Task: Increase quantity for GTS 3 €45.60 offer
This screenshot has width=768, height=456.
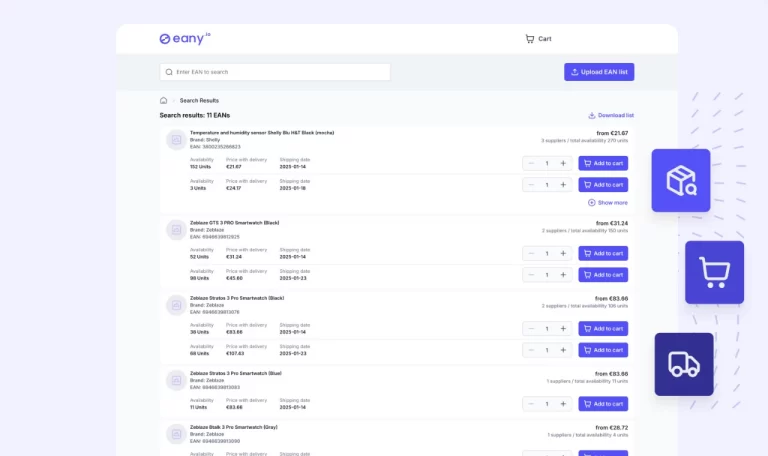Action: (563, 275)
